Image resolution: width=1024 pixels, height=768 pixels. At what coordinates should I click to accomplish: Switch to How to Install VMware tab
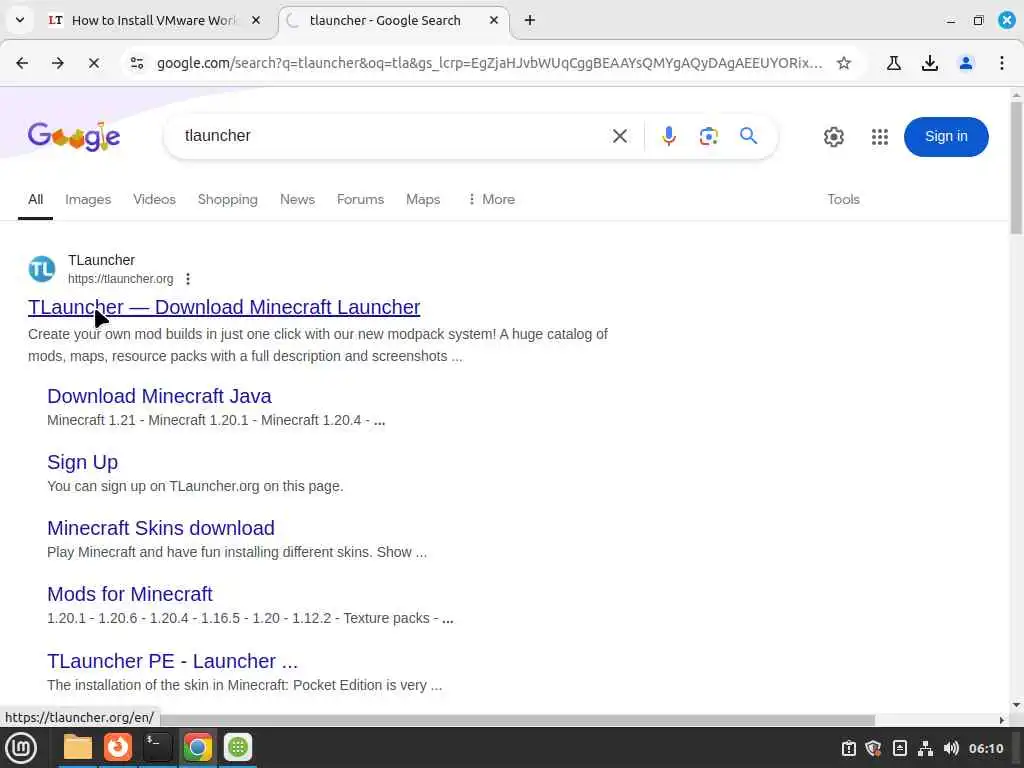(x=153, y=20)
